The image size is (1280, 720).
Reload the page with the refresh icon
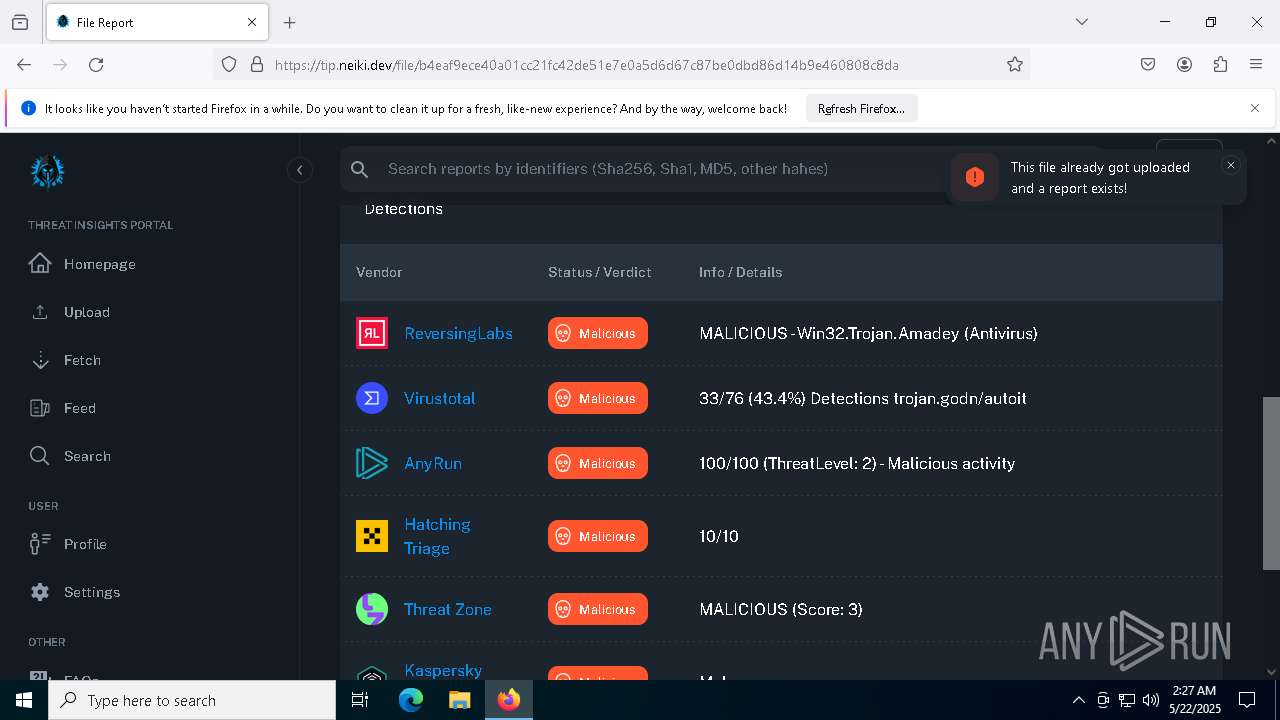[96, 64]
